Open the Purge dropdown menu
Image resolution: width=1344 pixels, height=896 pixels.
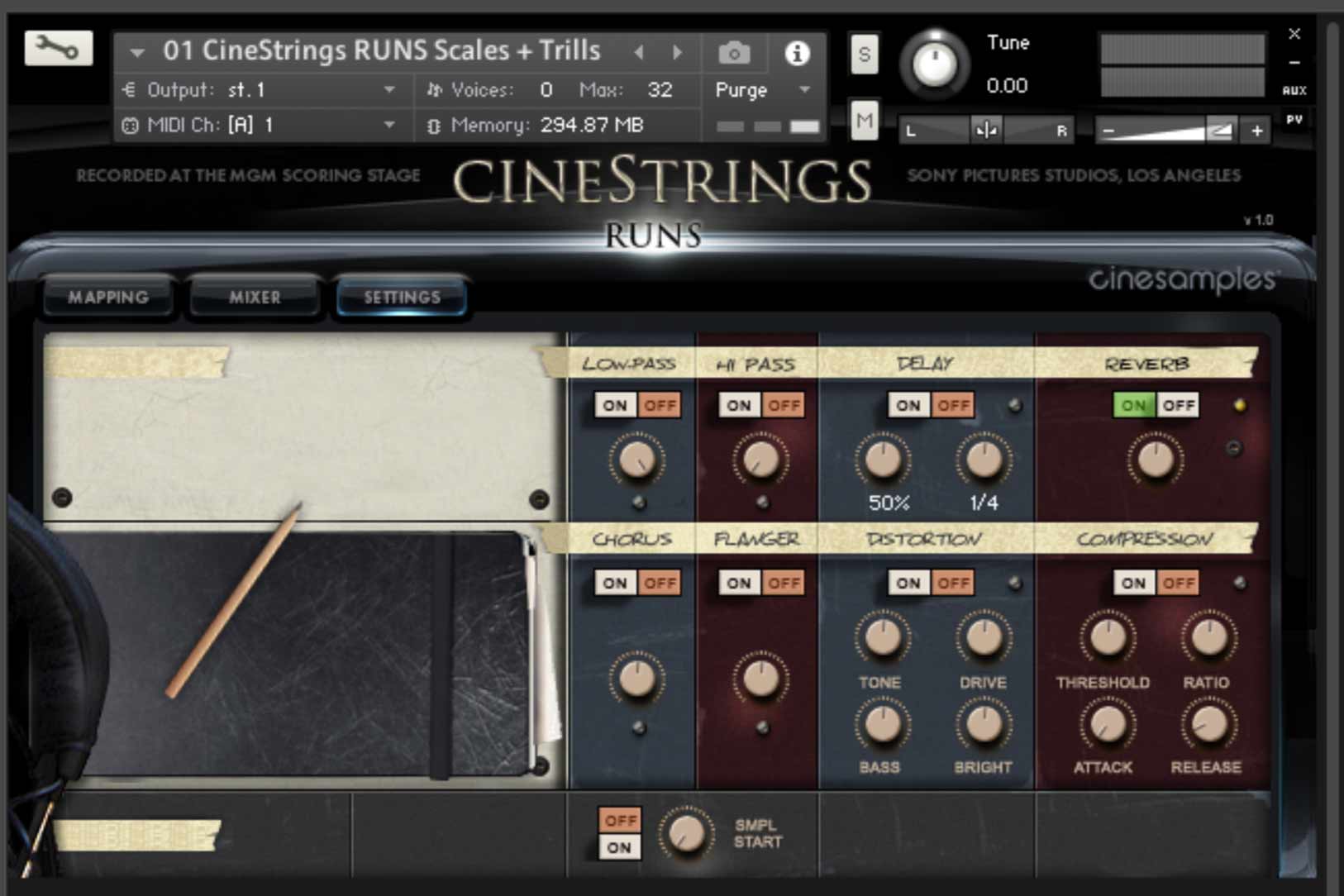pyautogui.click(x=803, y=90)
